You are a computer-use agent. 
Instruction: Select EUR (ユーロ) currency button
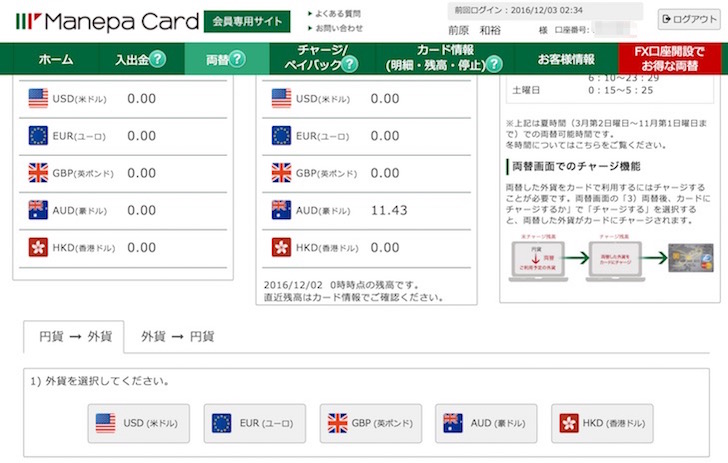point(254,424)
